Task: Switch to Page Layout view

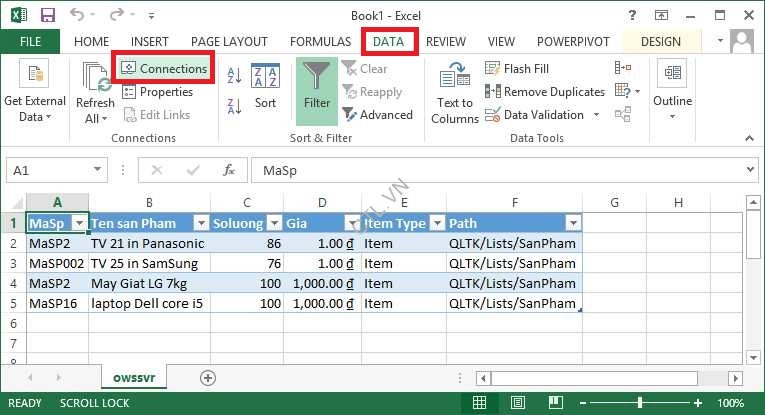Action: (518, 403)
